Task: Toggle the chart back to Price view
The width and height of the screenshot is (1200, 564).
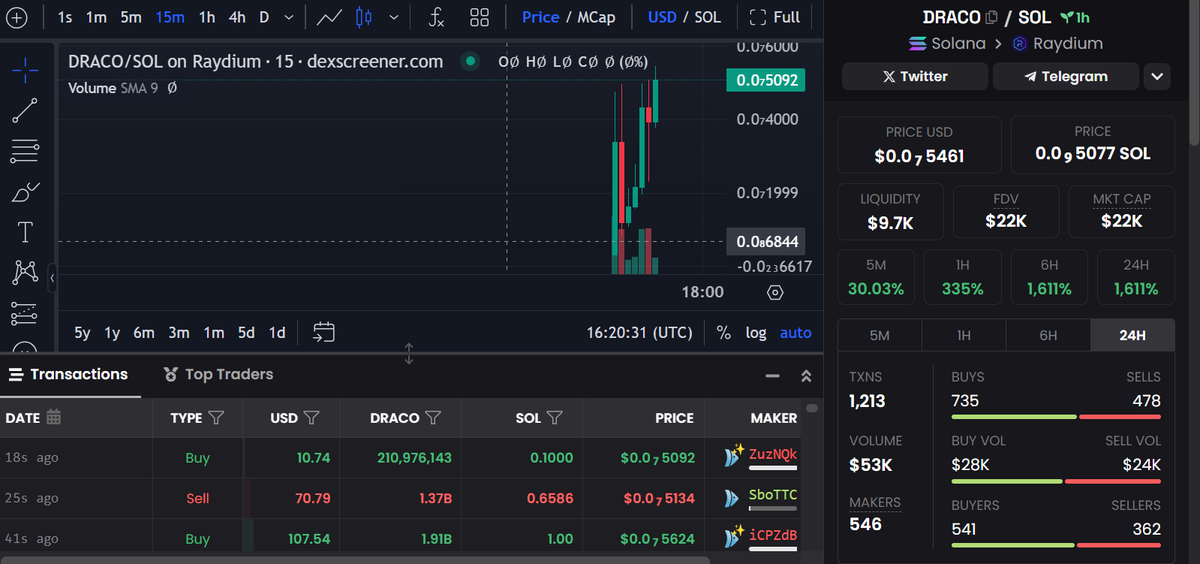Action: pos(541,17)
